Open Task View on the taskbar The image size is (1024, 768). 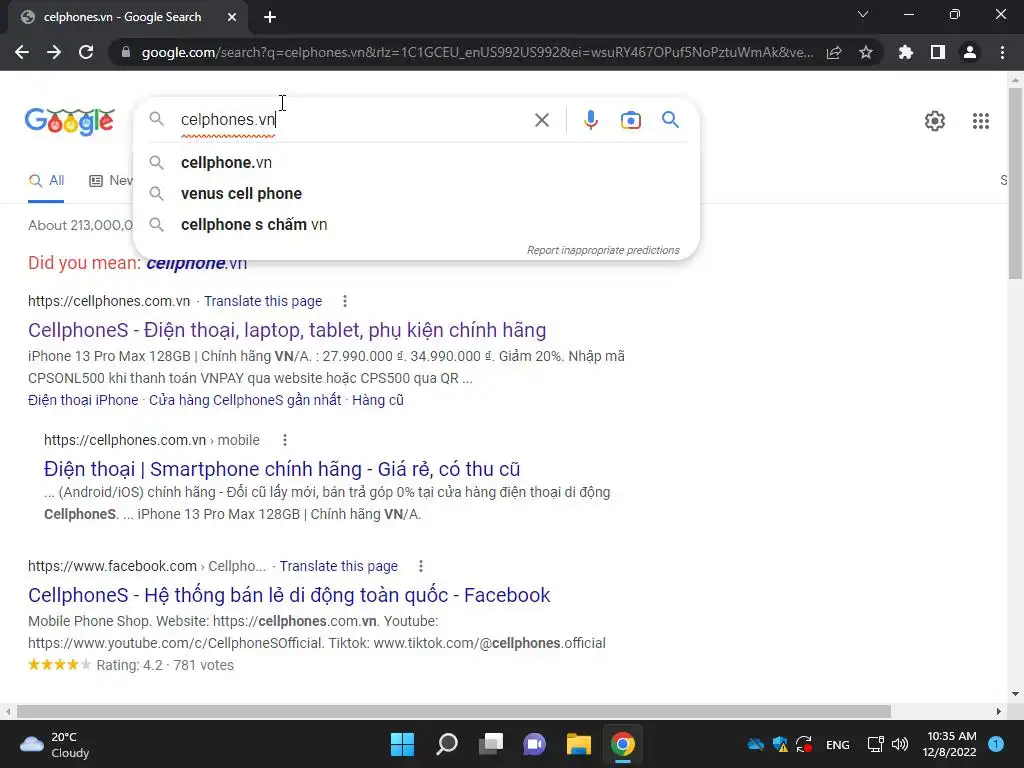click(491, 744)
